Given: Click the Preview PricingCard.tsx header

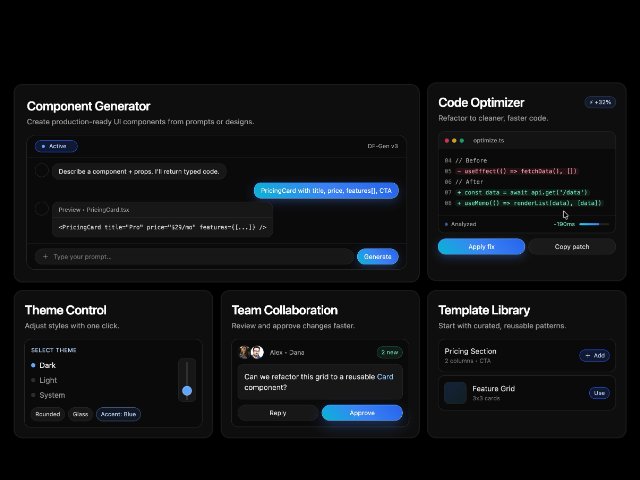Looking at the screenshot, I should (x=162, y=210).
